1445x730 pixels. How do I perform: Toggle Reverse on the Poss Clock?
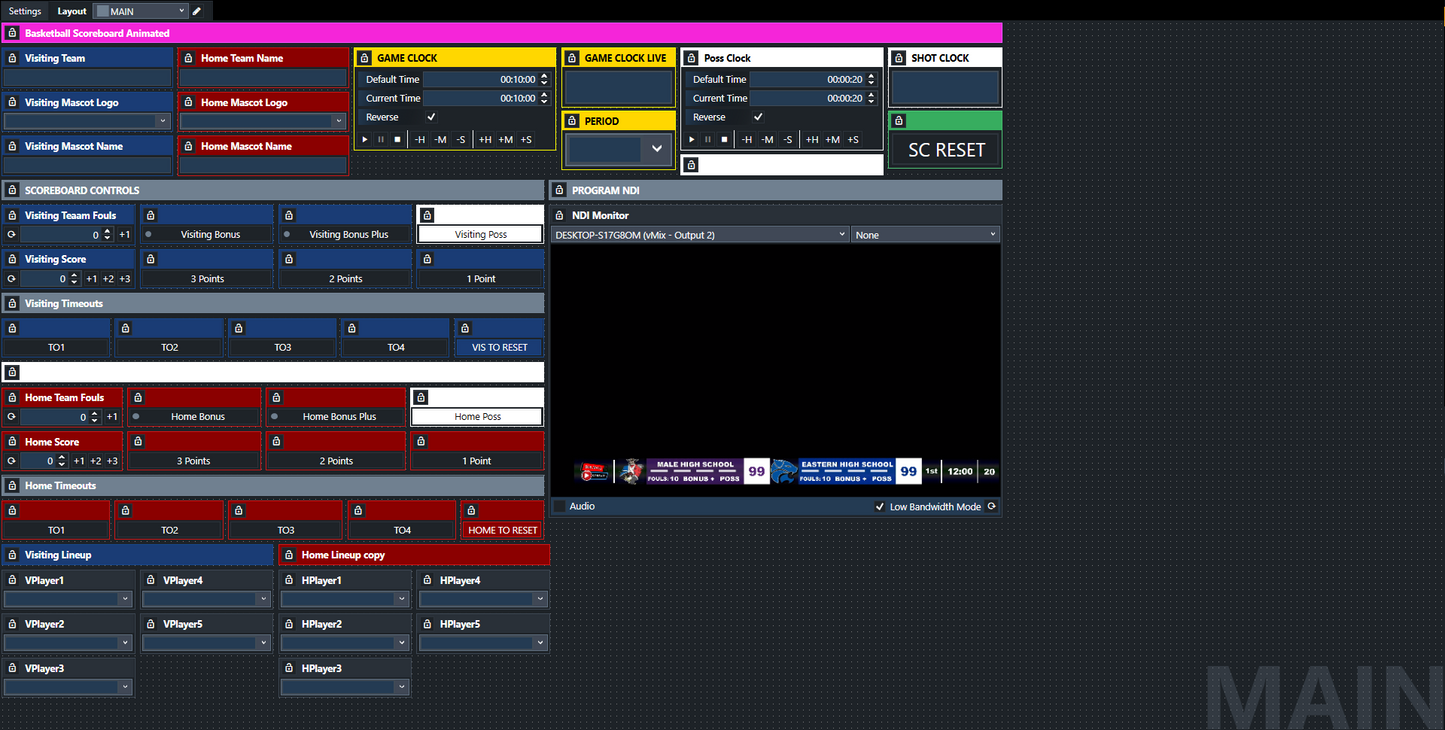coord(757,117)
